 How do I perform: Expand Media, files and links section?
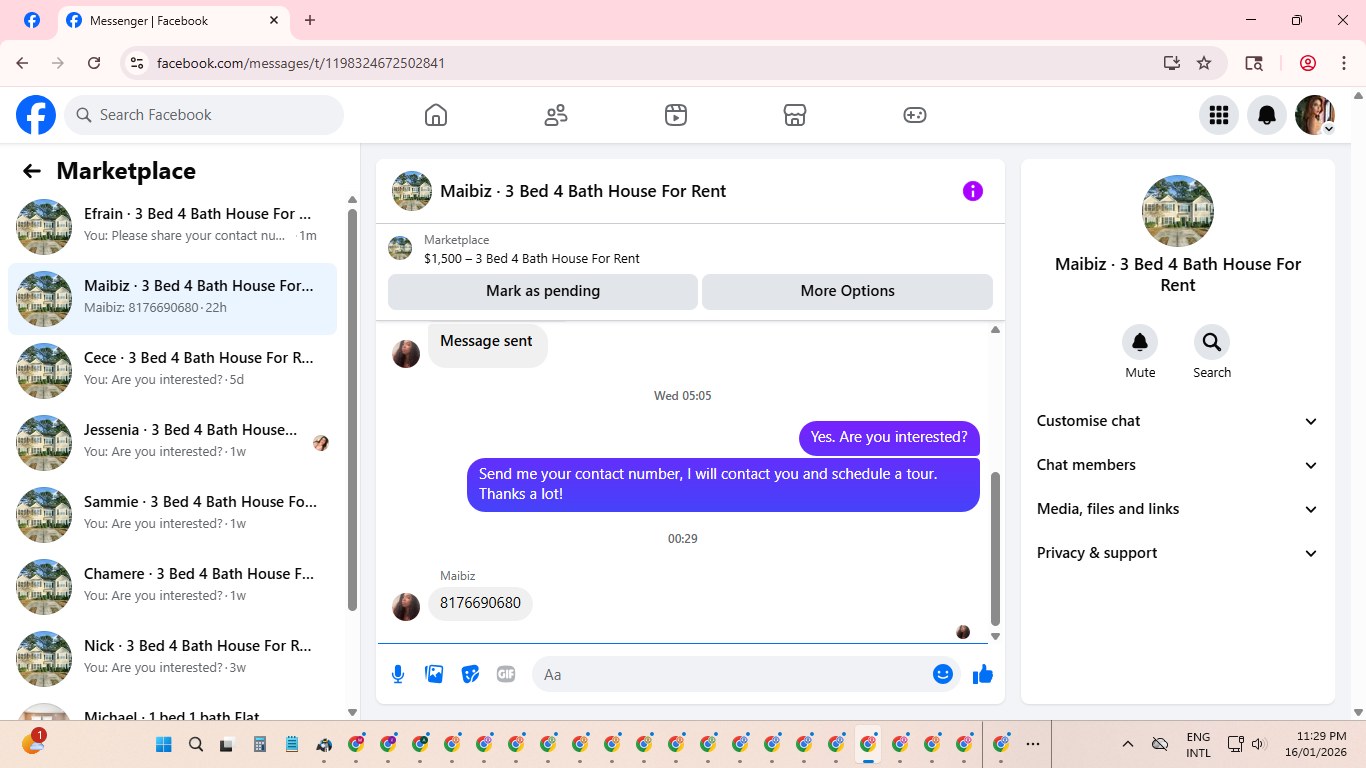[x=1178, y=509]
